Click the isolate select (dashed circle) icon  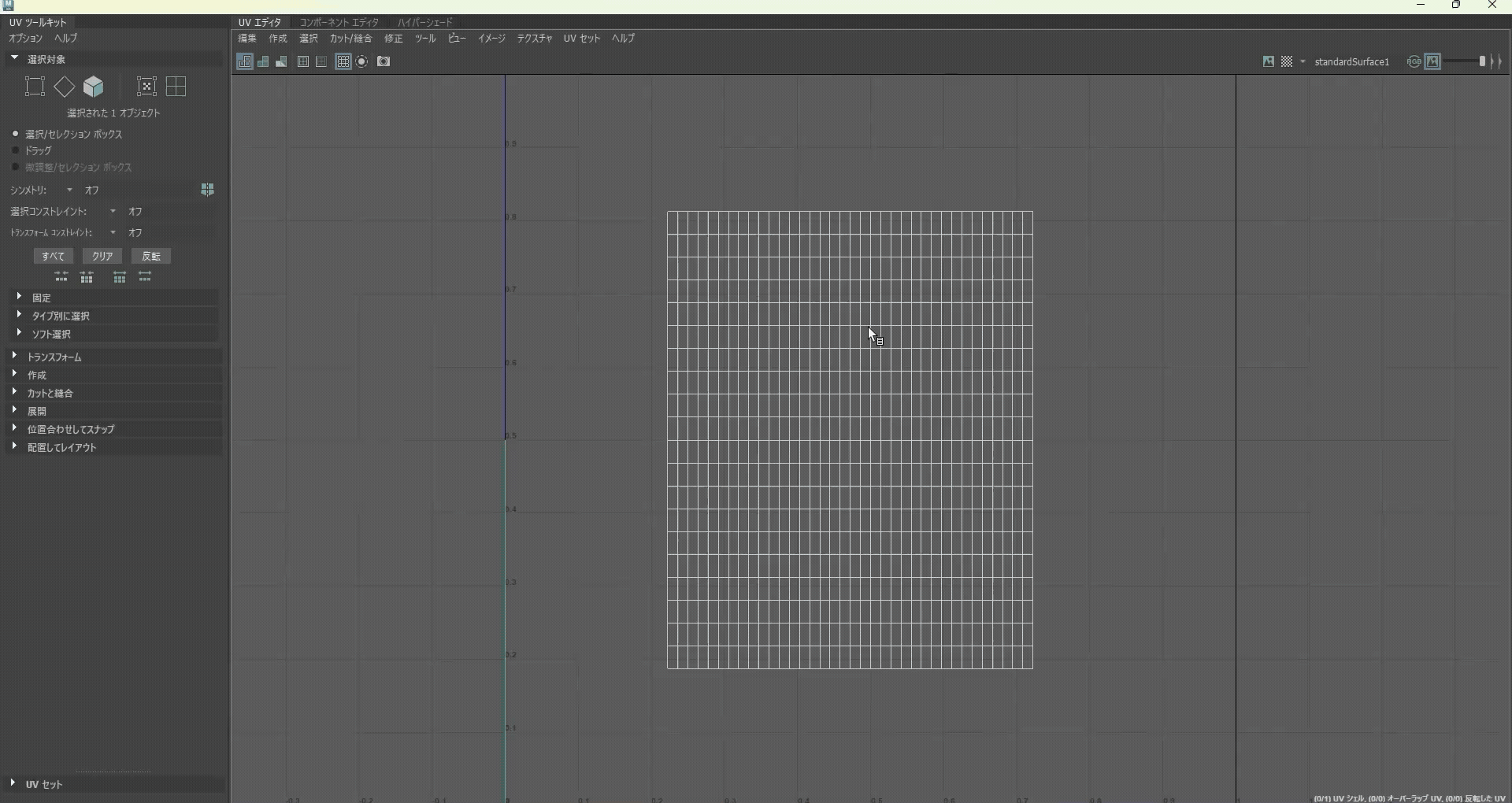(362, 61)
